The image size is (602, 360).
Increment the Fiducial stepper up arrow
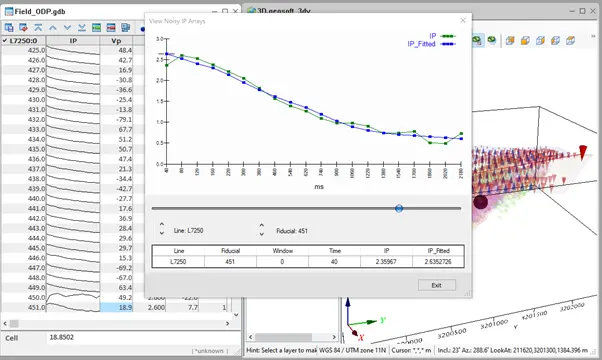point(261,225)
